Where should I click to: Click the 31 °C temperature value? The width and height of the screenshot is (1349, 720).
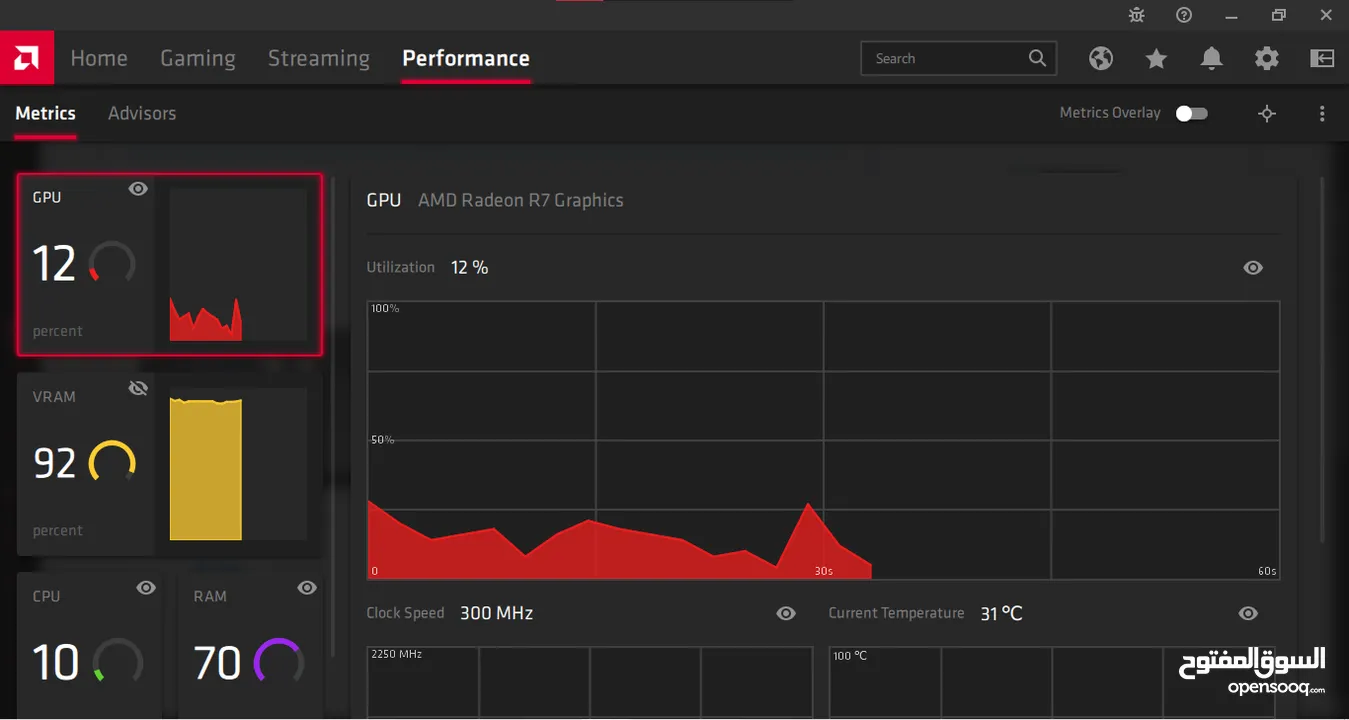pyautogui.click(x=1001, y=613)
